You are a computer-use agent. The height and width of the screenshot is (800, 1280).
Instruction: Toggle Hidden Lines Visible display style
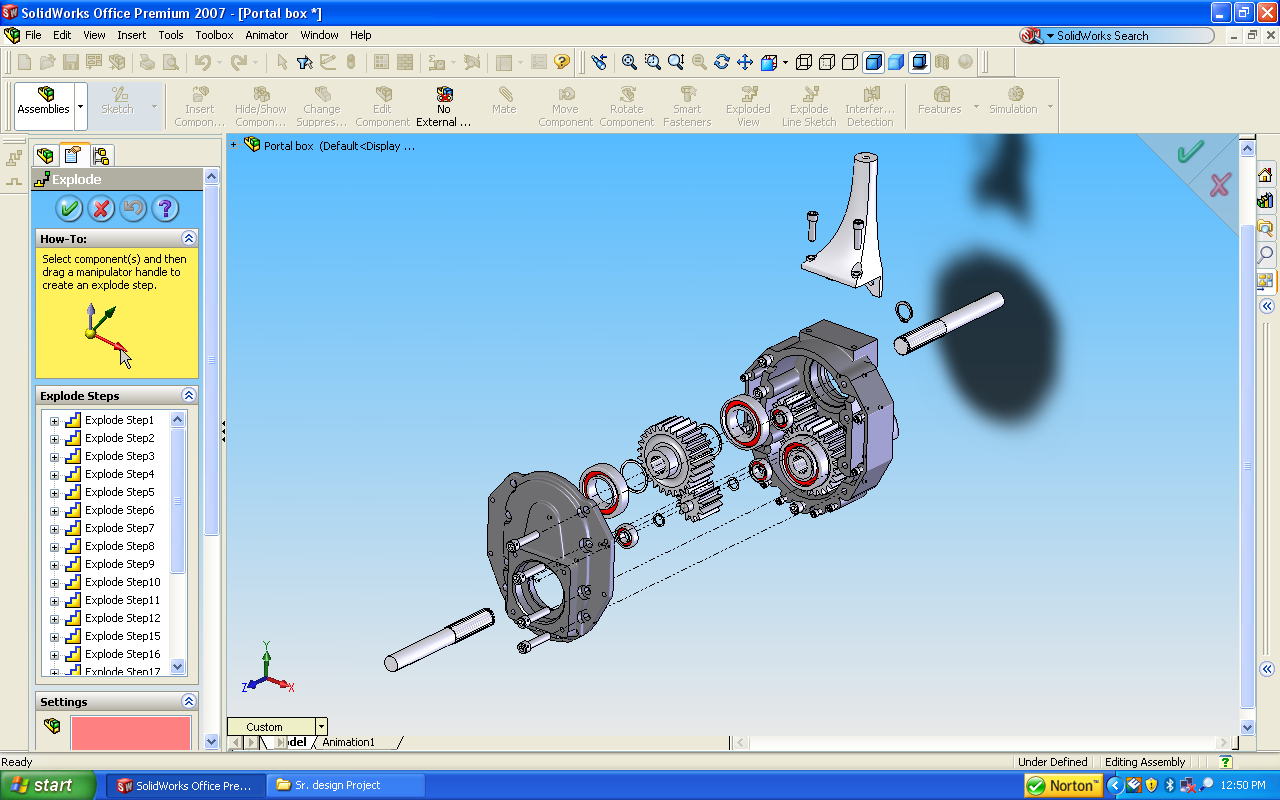coord(827,62)
